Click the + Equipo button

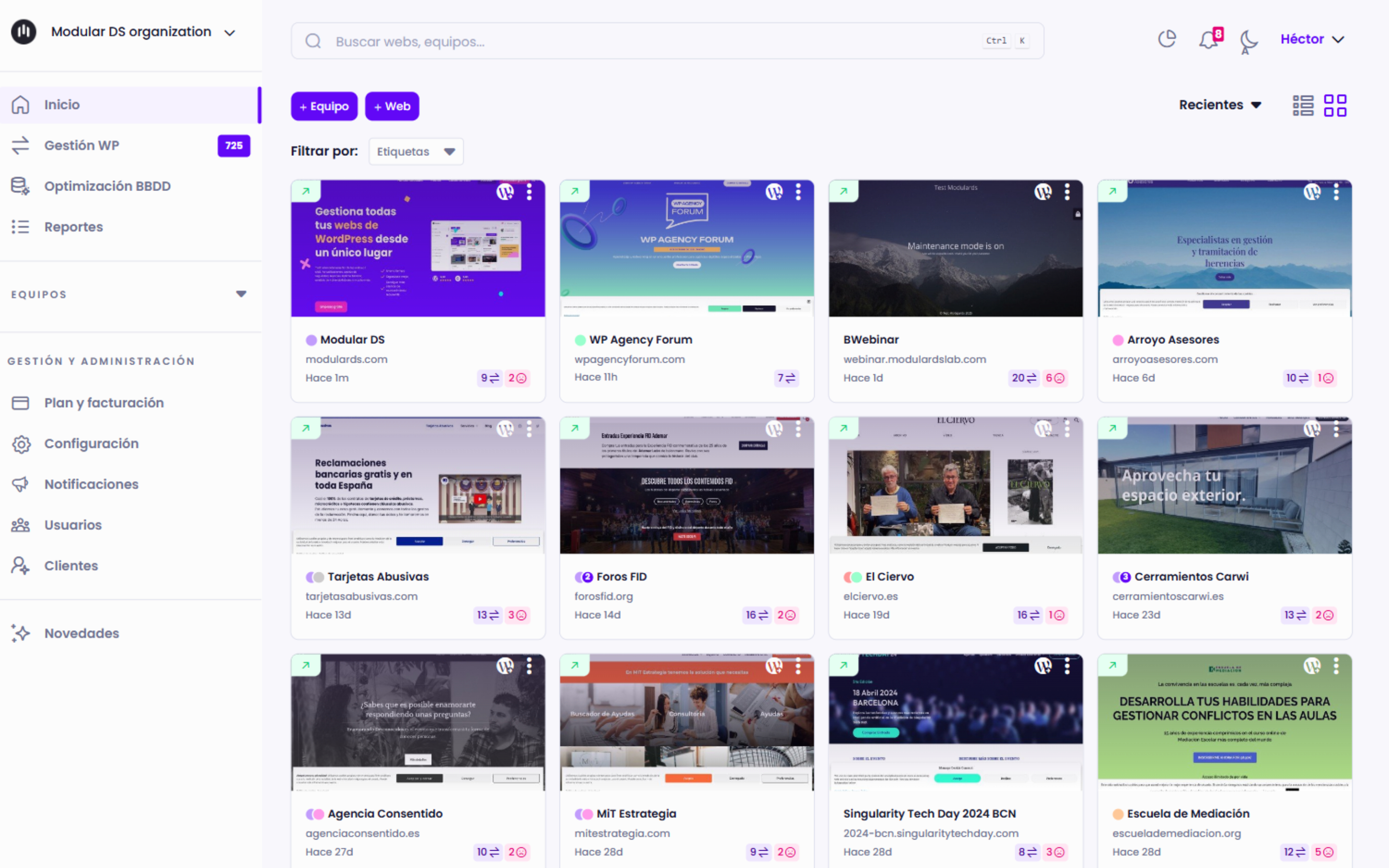point(324,106)
